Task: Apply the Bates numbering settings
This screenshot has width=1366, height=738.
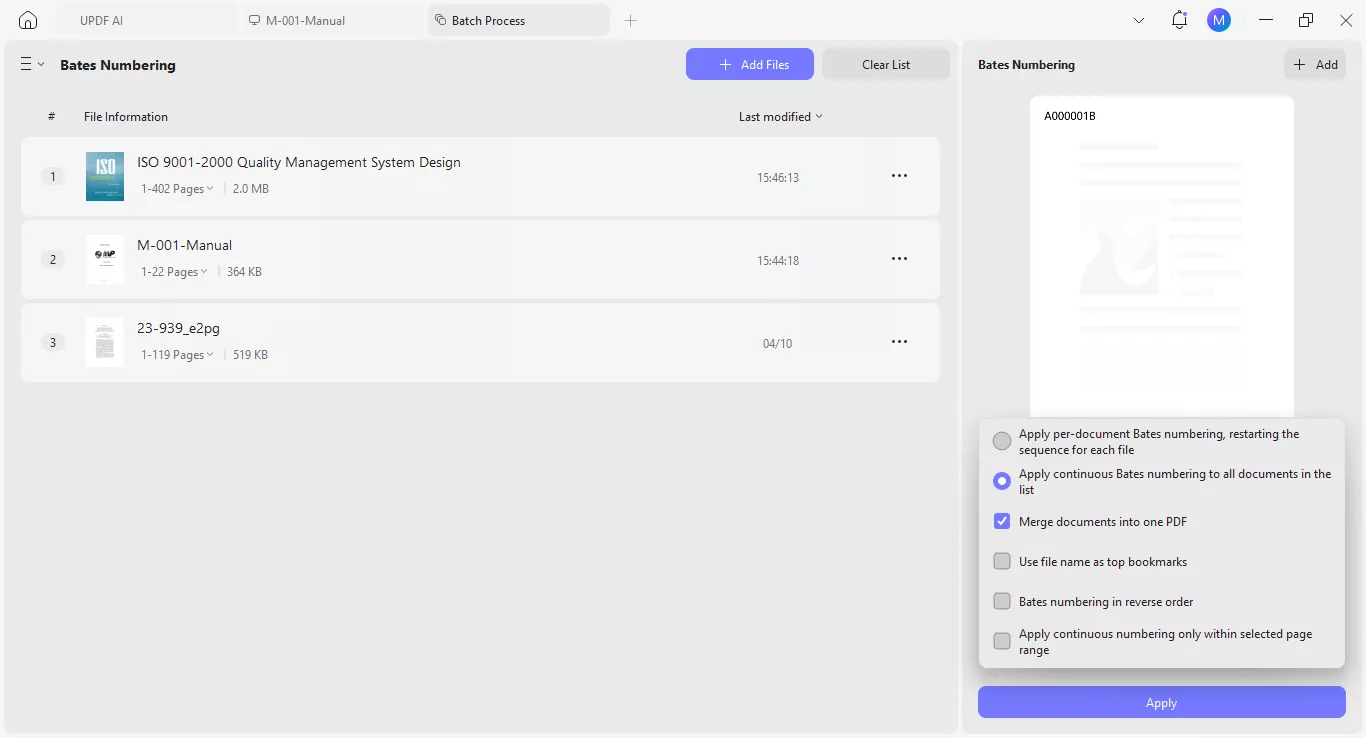Action: 1161,702
